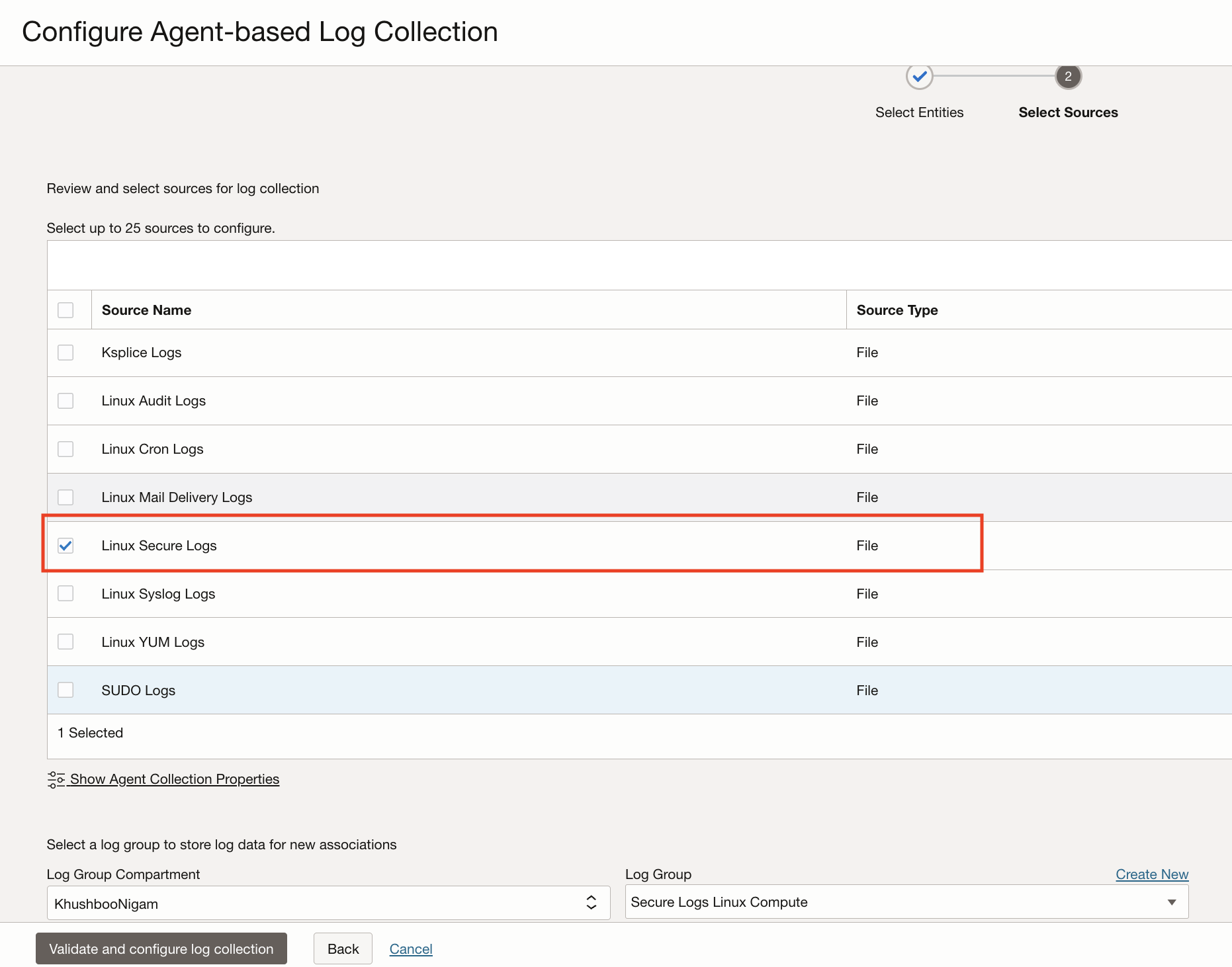Image resolution: width=1232 pixels, height=967 pixels.
Task: Check the Ksplice Logs checkbox
Action: (66, 353)
